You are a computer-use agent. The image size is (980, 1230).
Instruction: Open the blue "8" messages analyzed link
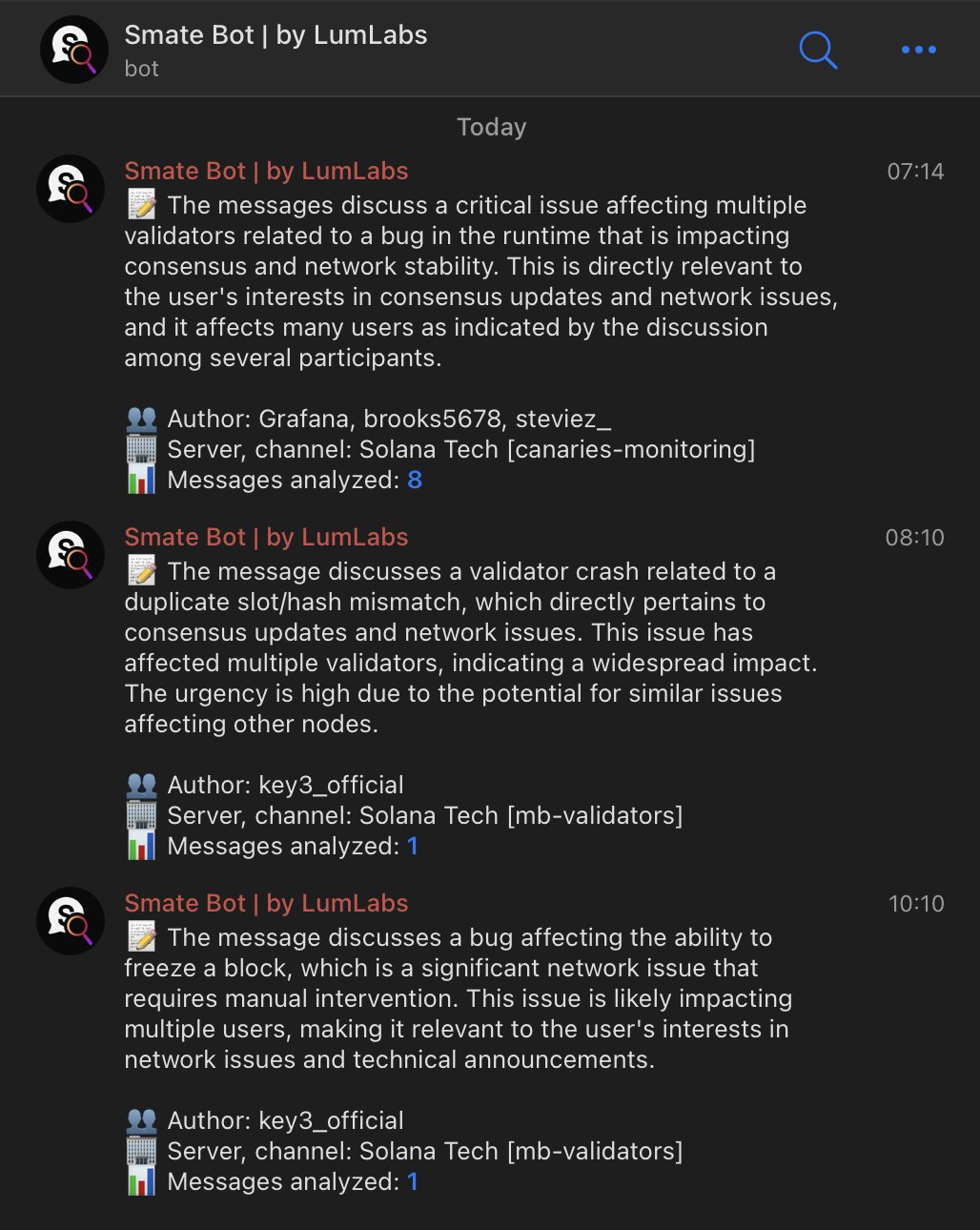pyautogui.click(x=415, y=481)
